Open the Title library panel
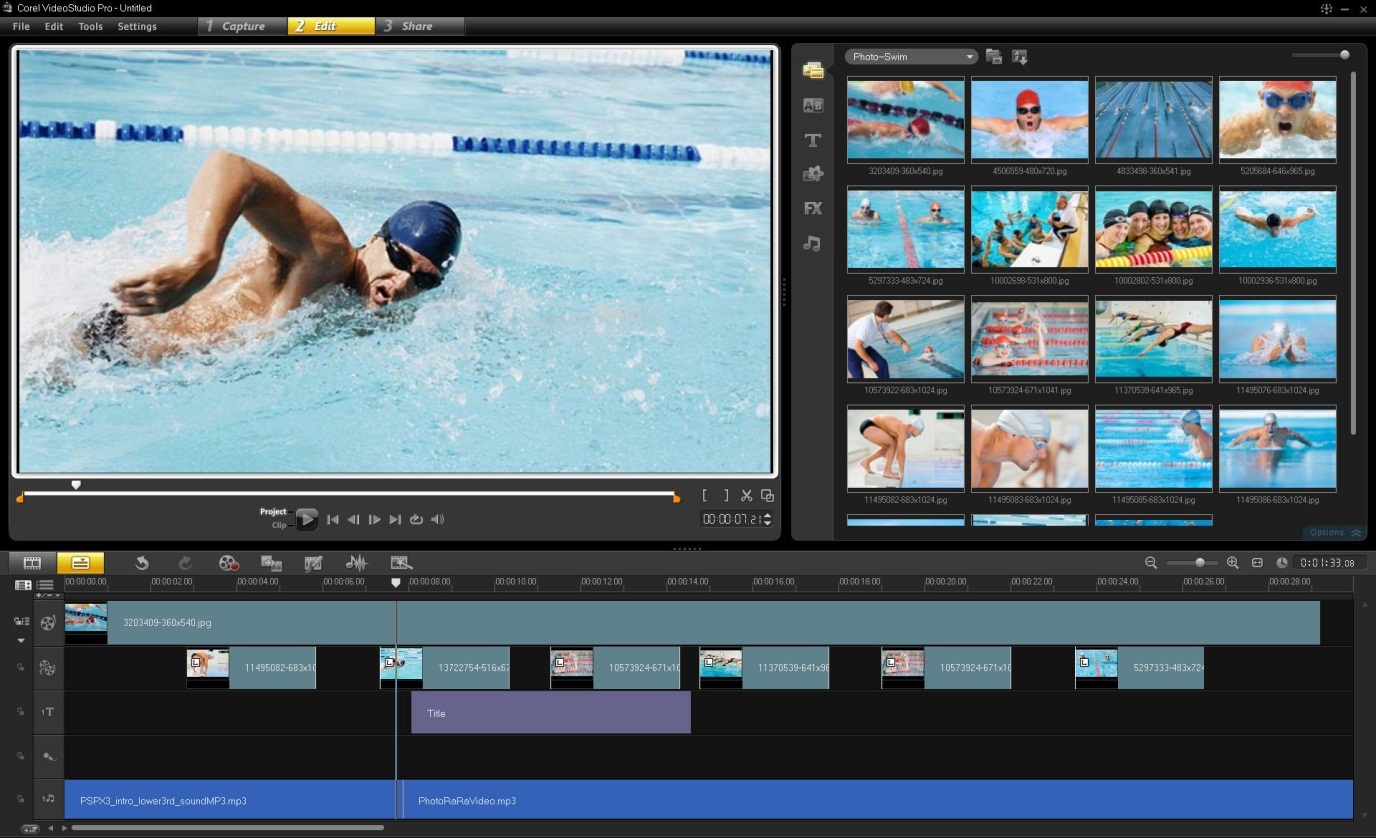 (x=813, y=140)
